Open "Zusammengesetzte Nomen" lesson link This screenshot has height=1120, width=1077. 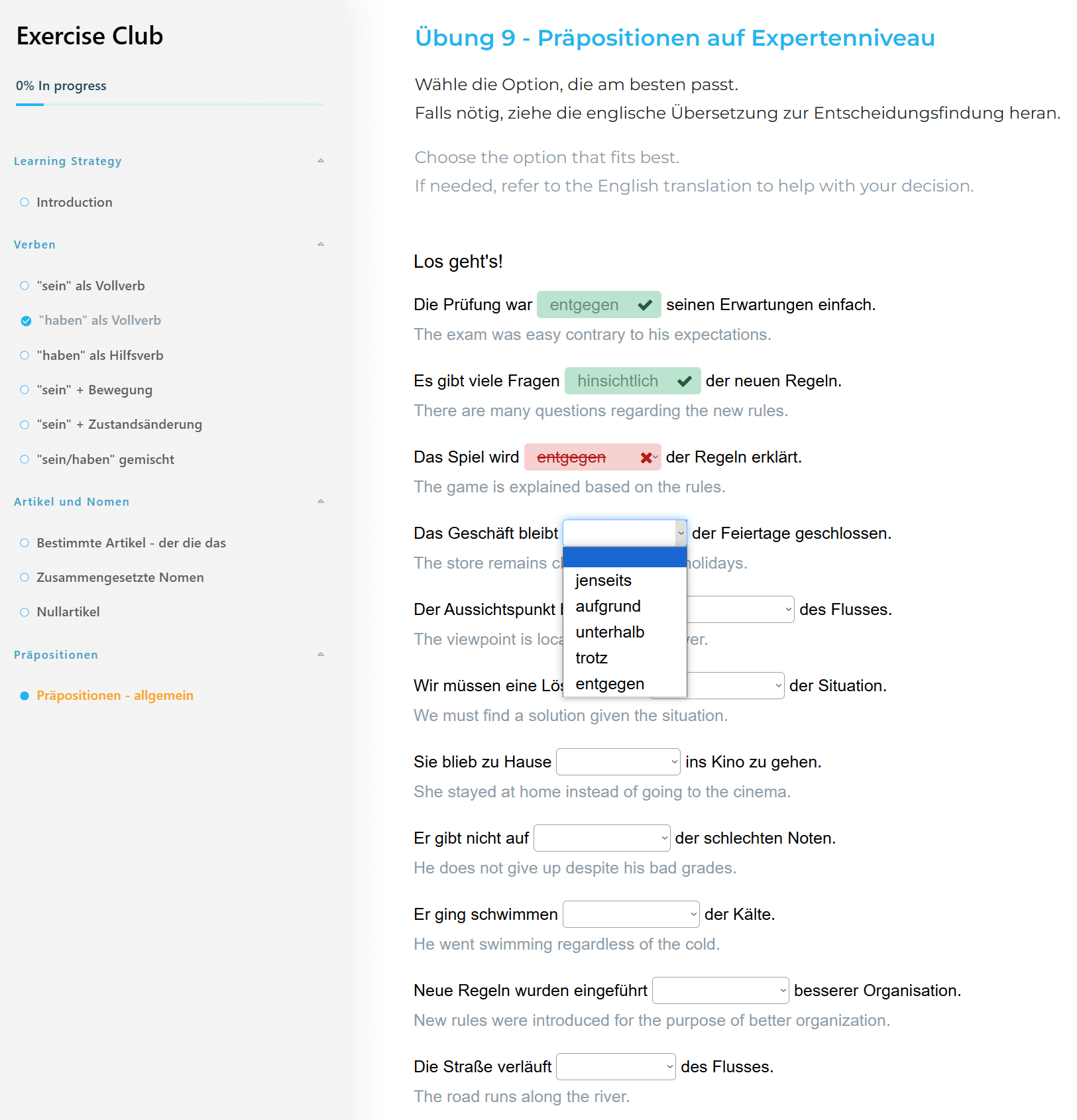120,577
